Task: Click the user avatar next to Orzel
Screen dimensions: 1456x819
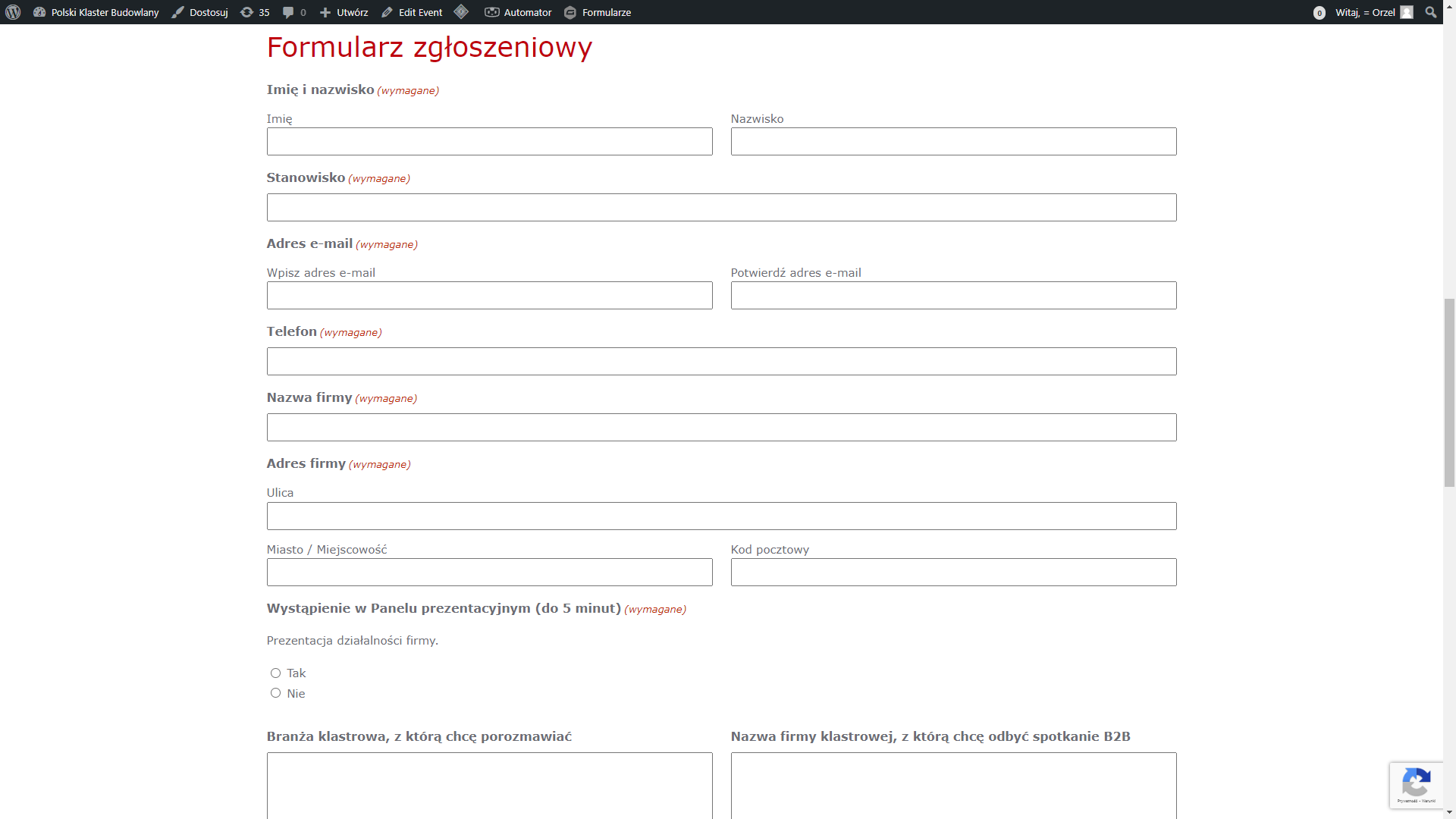Action: click(x=1407, y=12)
